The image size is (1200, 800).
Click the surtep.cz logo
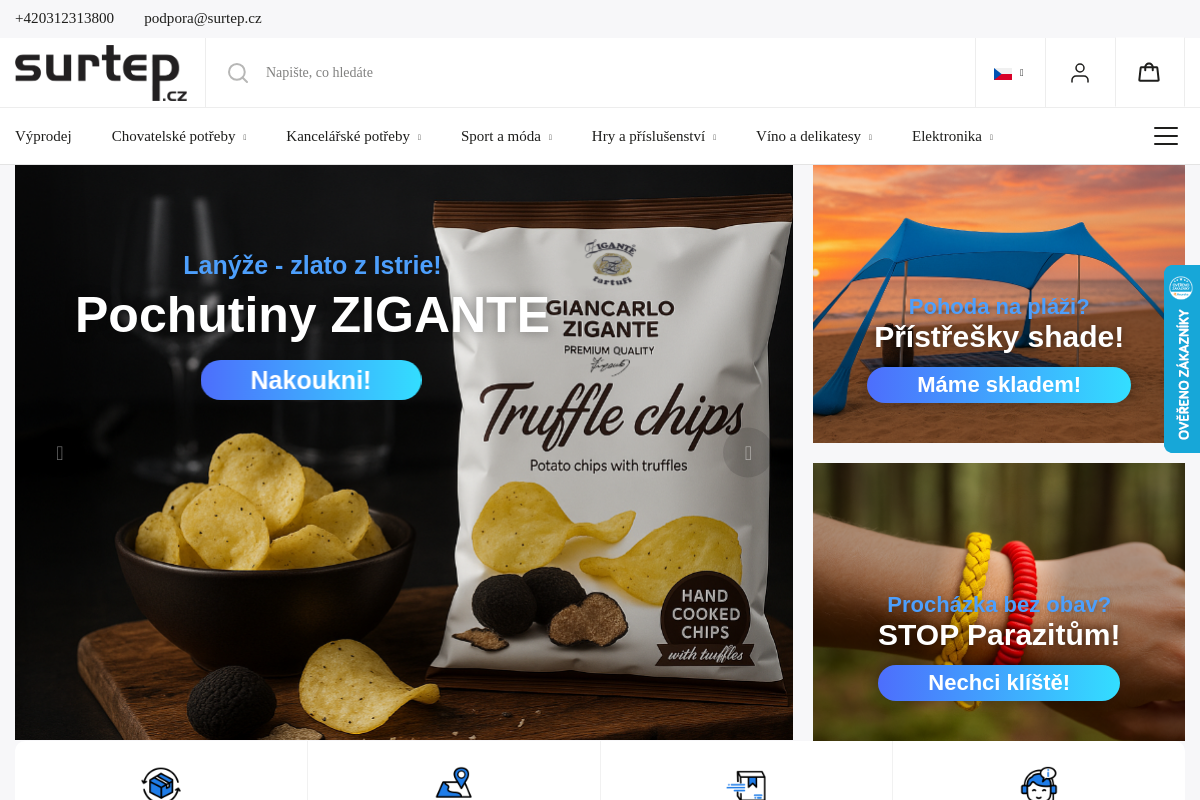[101, 73]
